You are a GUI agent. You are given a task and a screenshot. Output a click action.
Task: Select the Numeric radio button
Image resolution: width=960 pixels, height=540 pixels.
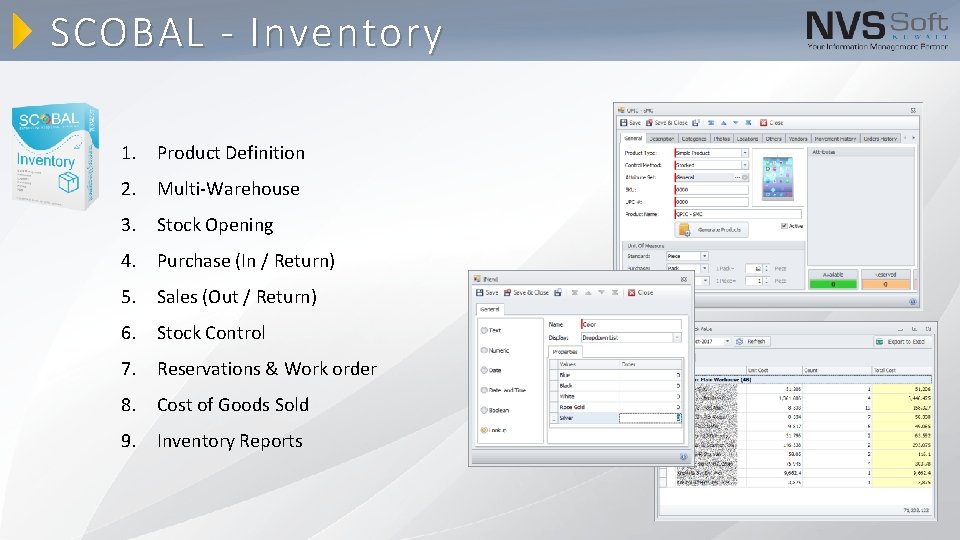point(484,350)
